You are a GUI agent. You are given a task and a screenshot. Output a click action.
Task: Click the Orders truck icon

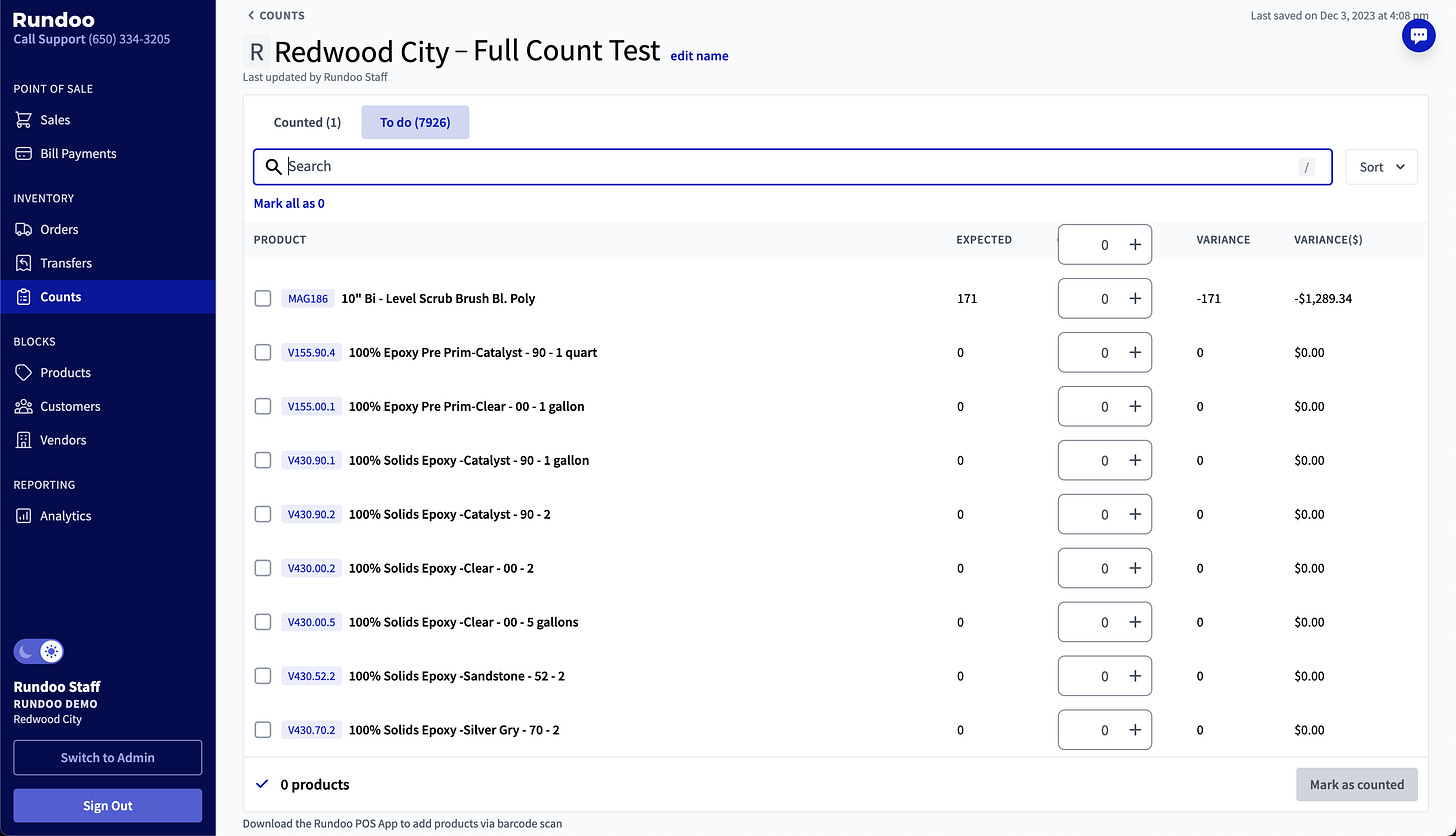(23, 230)
